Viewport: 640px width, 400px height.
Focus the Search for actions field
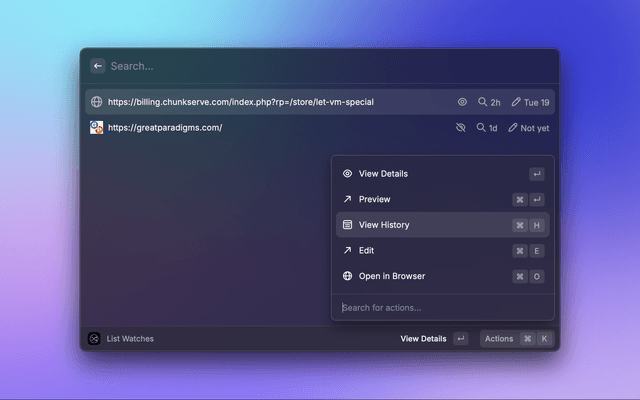[x=440, y=307]
